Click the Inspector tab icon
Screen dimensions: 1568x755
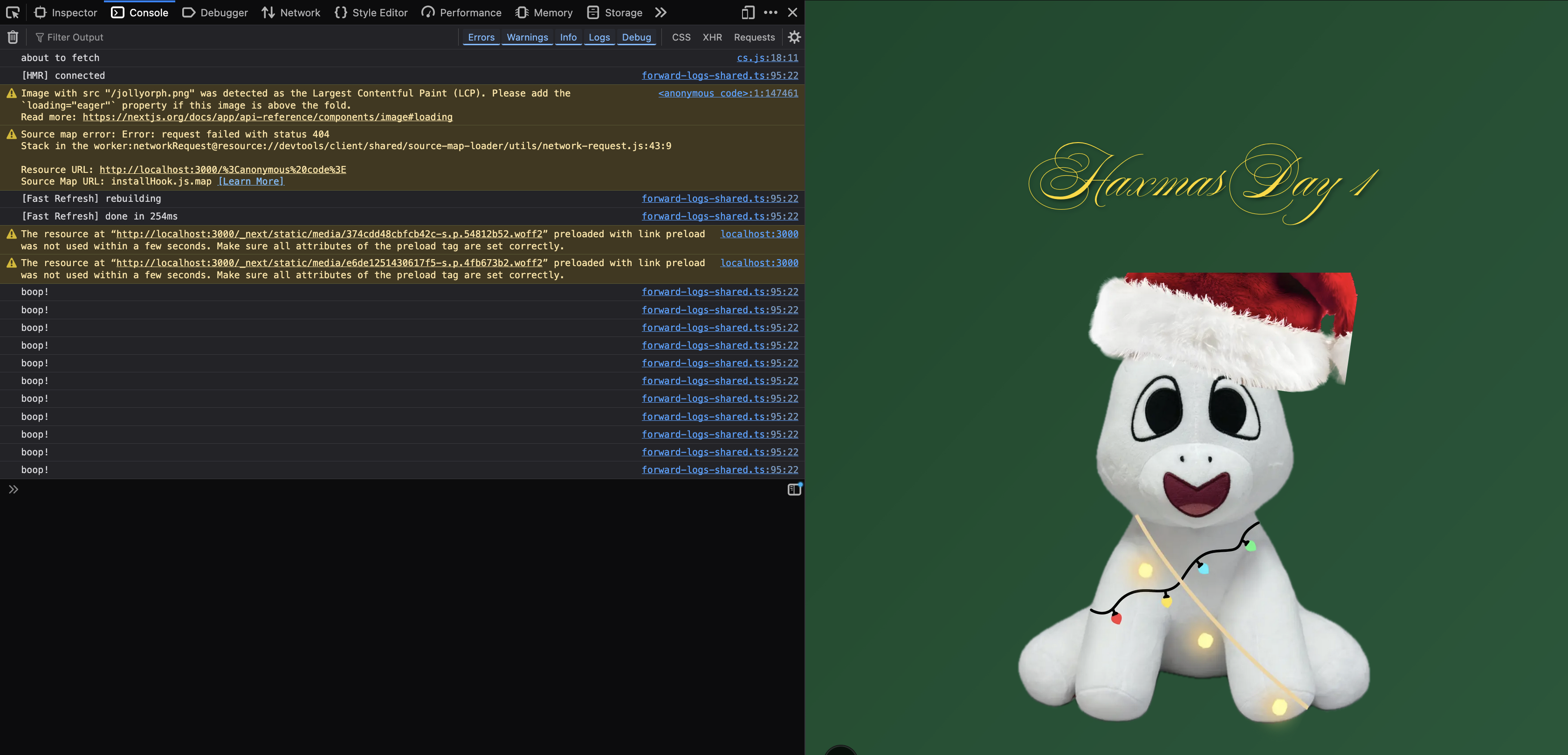[x=41, y=12]
